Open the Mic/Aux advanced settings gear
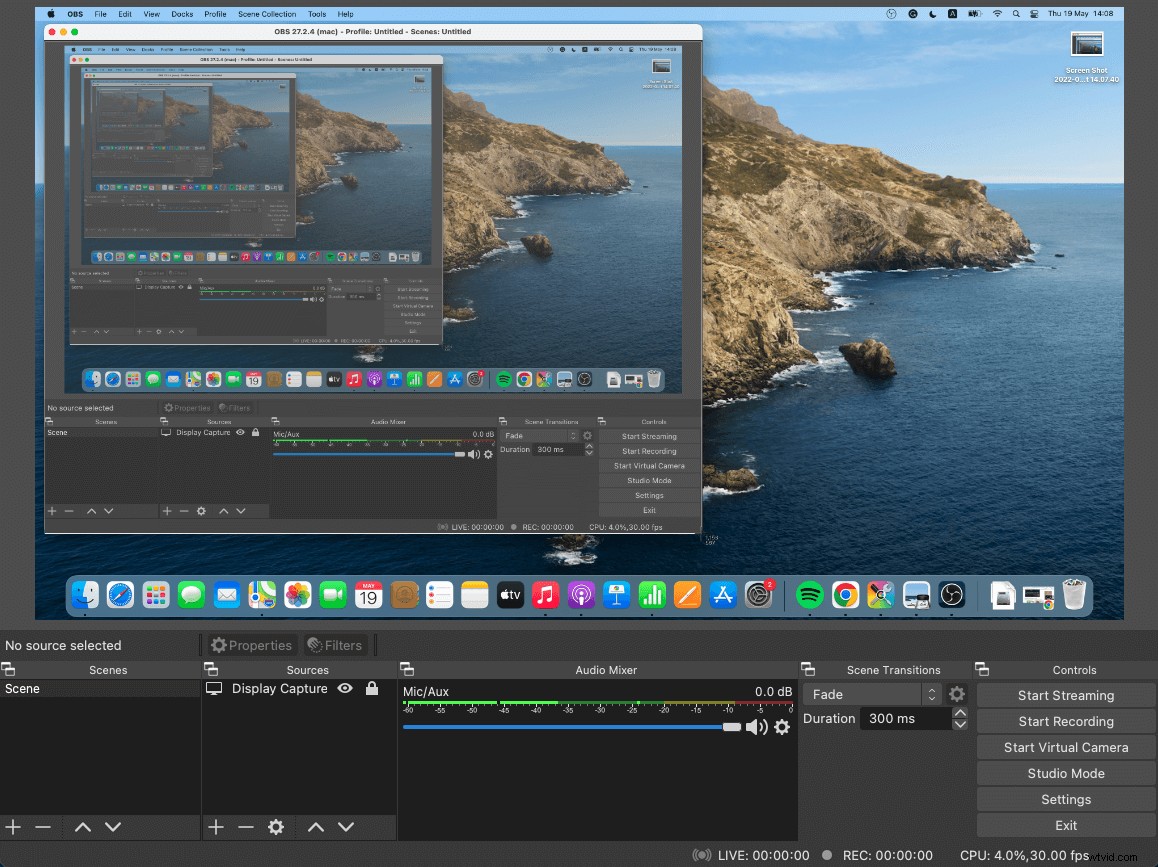The width and height of the screenshot is (1158, 867). (x=782, y=727)
